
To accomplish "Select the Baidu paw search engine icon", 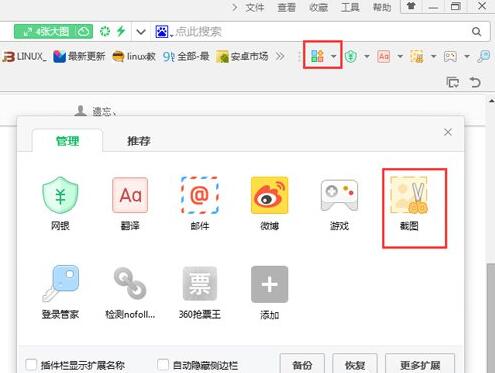I will point(162,32).
